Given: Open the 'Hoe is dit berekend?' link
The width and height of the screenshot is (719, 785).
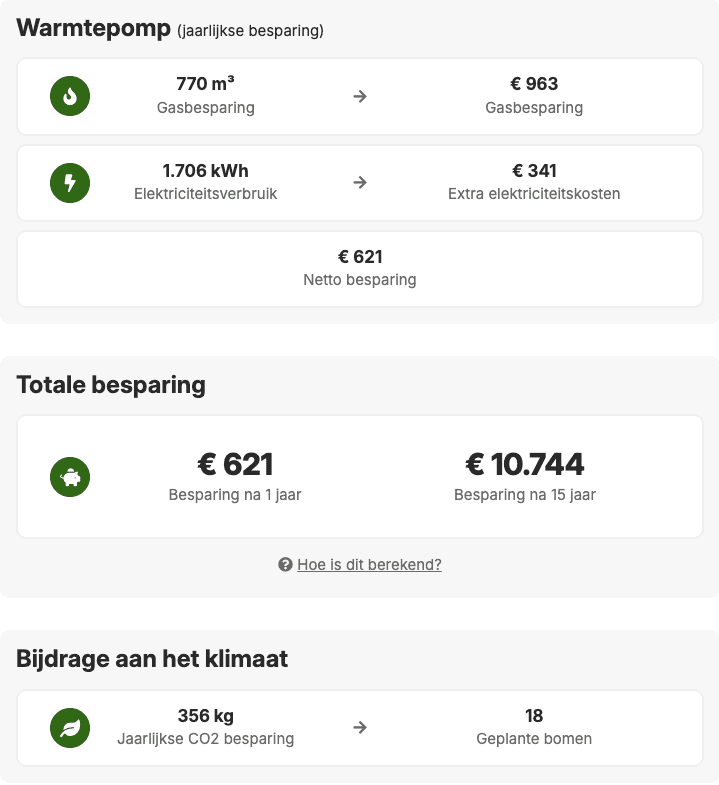Looking at the screenshot, I should [x=369, y=565].
